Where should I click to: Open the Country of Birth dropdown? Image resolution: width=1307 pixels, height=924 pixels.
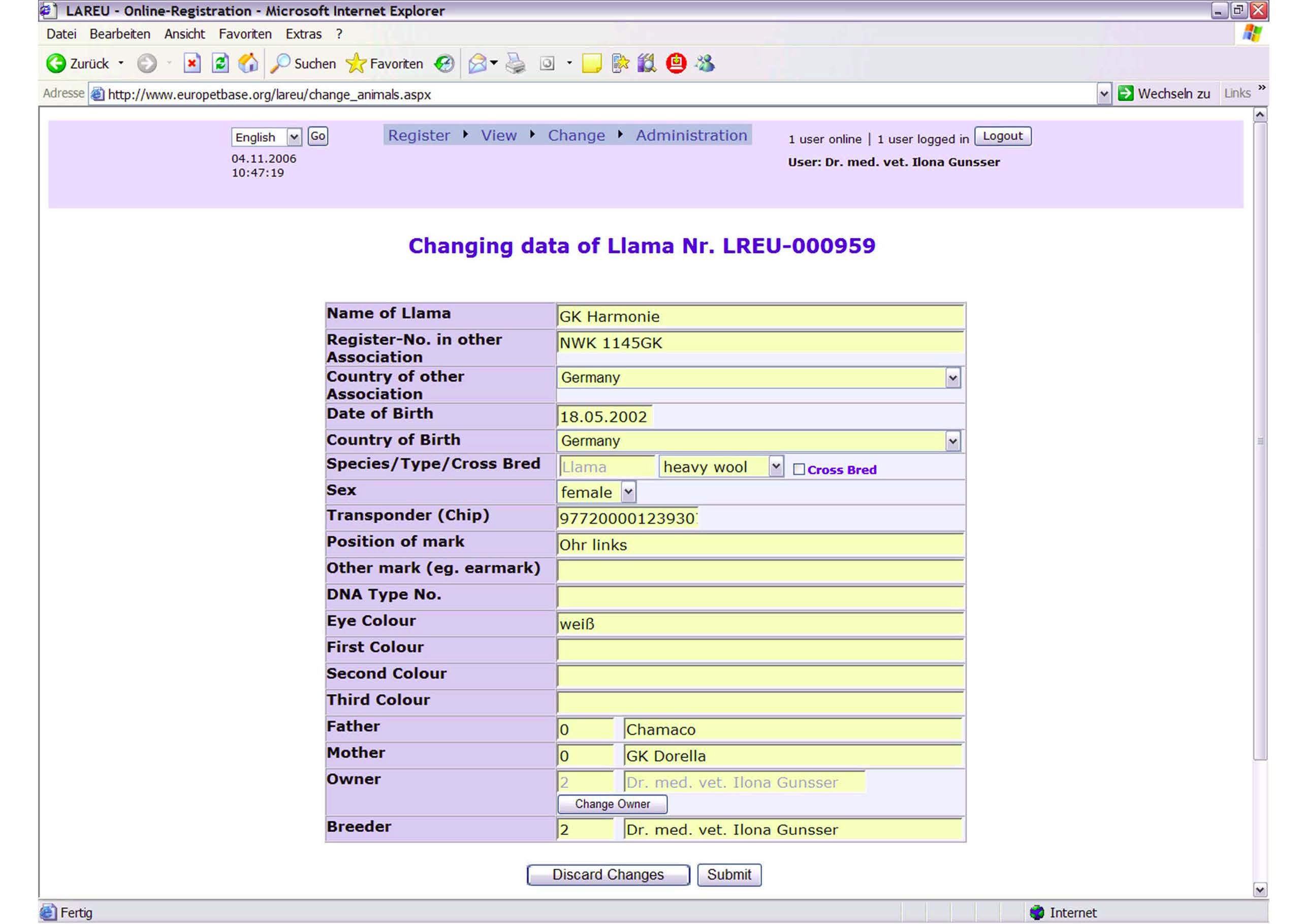953,441
